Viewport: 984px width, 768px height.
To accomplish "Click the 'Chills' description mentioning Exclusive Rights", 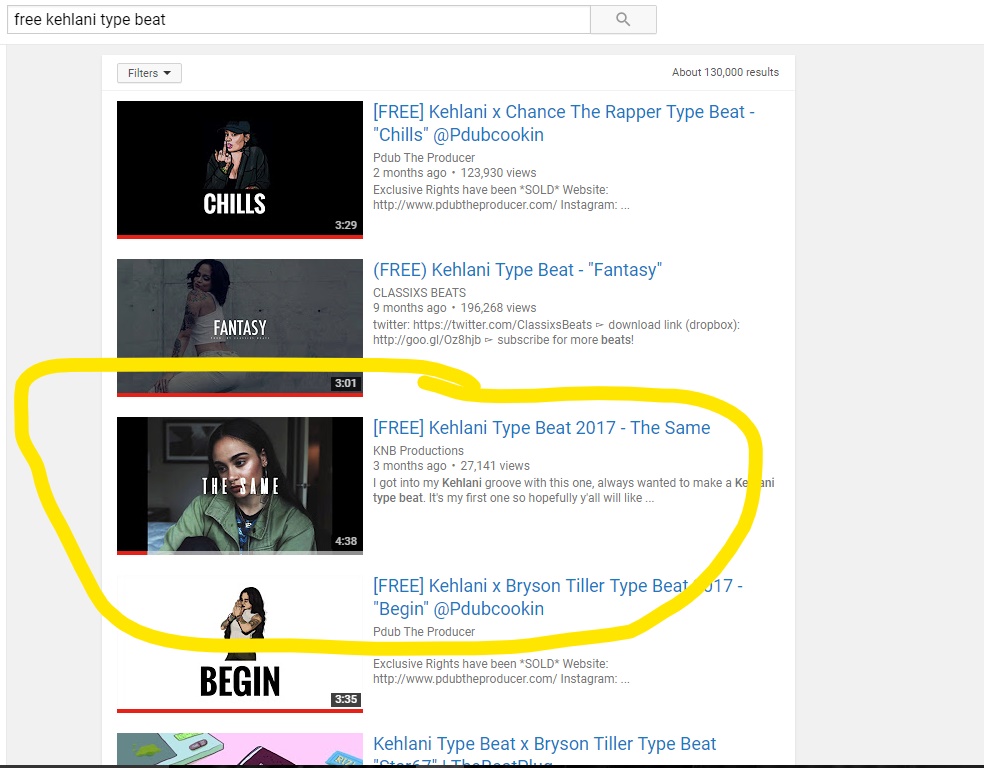I will point(501,197).
